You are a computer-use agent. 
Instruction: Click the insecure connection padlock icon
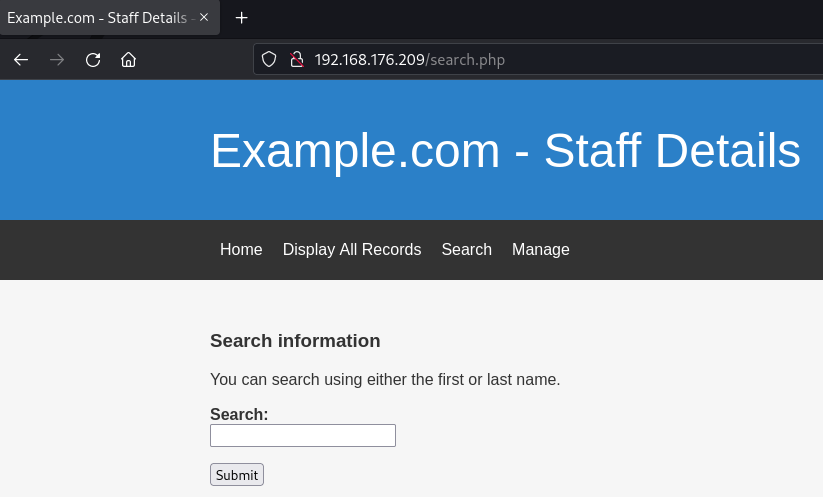(296, 60)
